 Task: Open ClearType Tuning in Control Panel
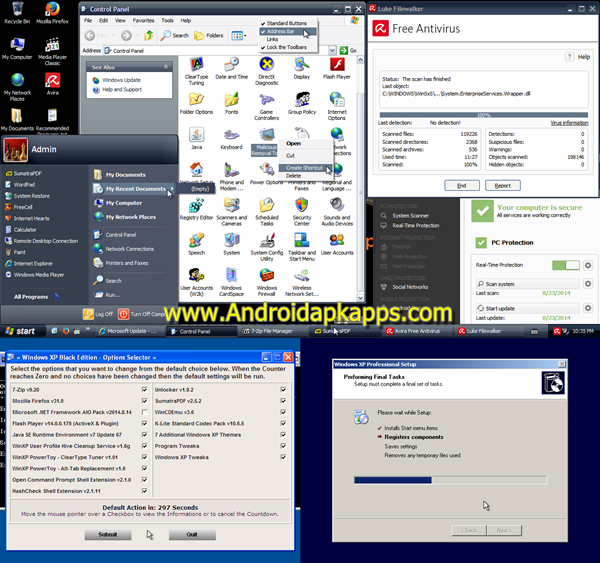tap(196, 71)
